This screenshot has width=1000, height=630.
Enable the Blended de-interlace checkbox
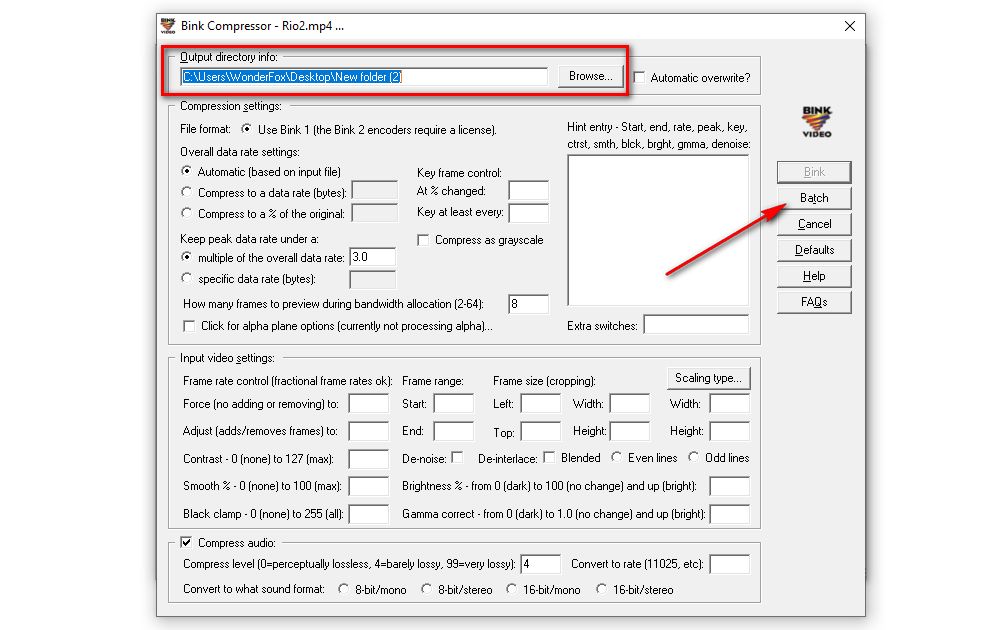tap(549, 457)
